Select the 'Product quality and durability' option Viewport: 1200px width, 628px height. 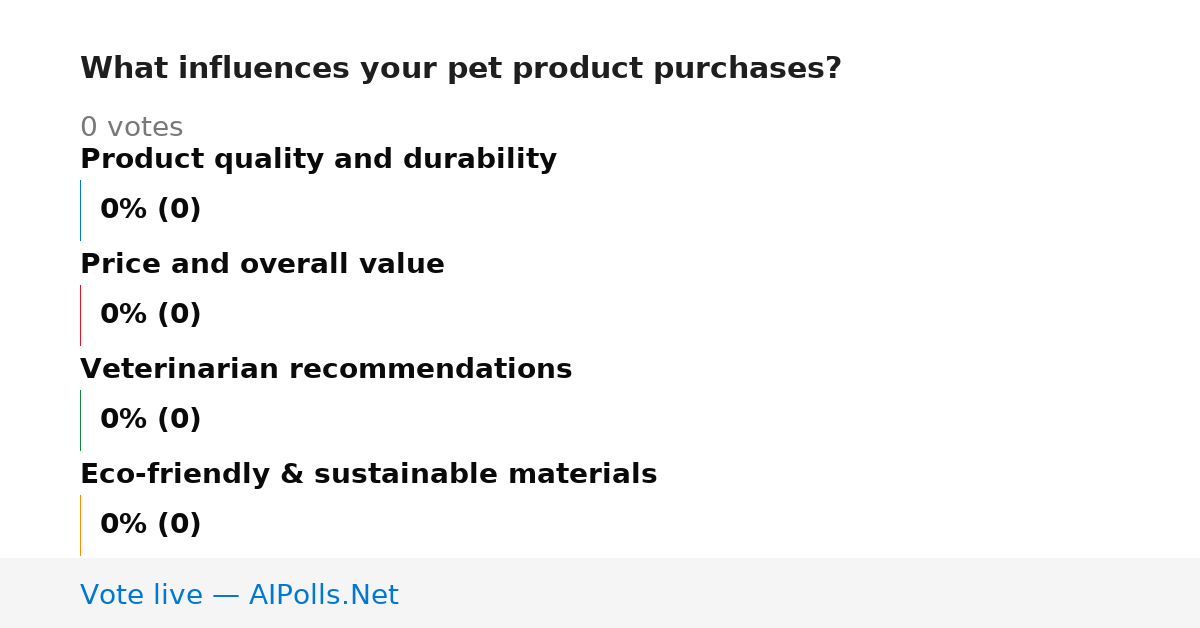click(x=318, y=160)
